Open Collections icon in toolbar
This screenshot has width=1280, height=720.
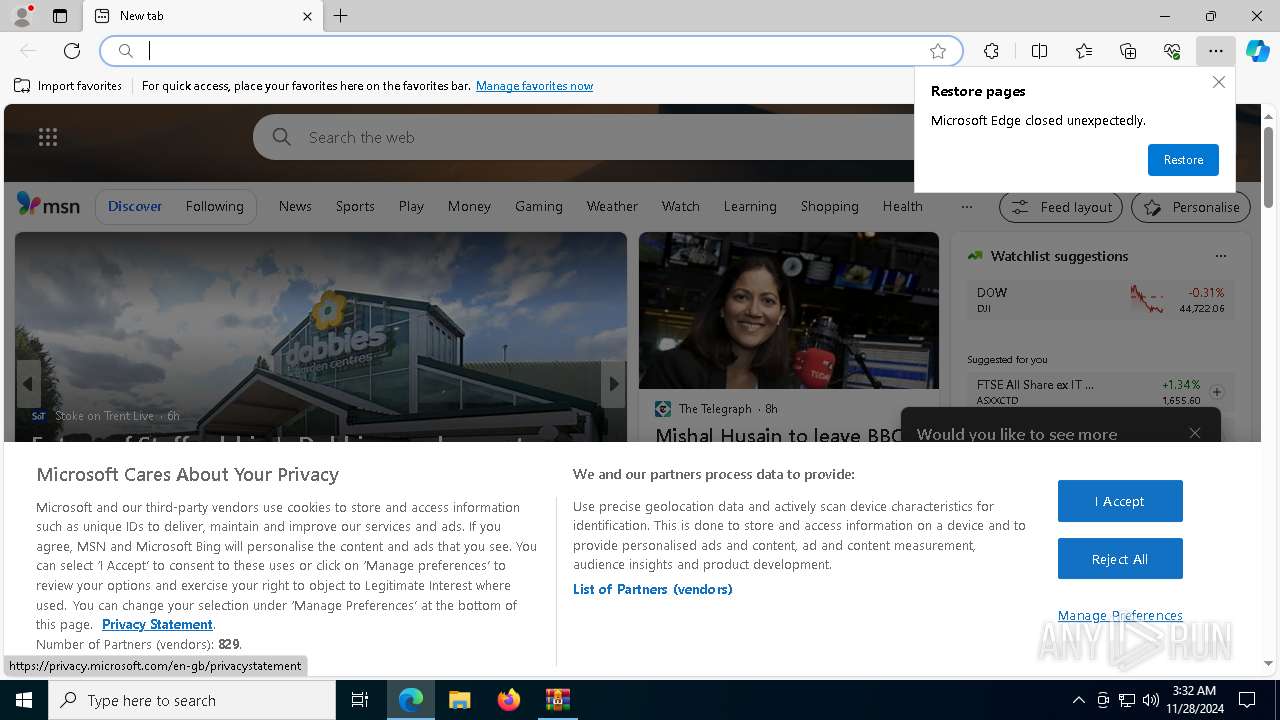pyautogui.click(x=1128, y=51)
